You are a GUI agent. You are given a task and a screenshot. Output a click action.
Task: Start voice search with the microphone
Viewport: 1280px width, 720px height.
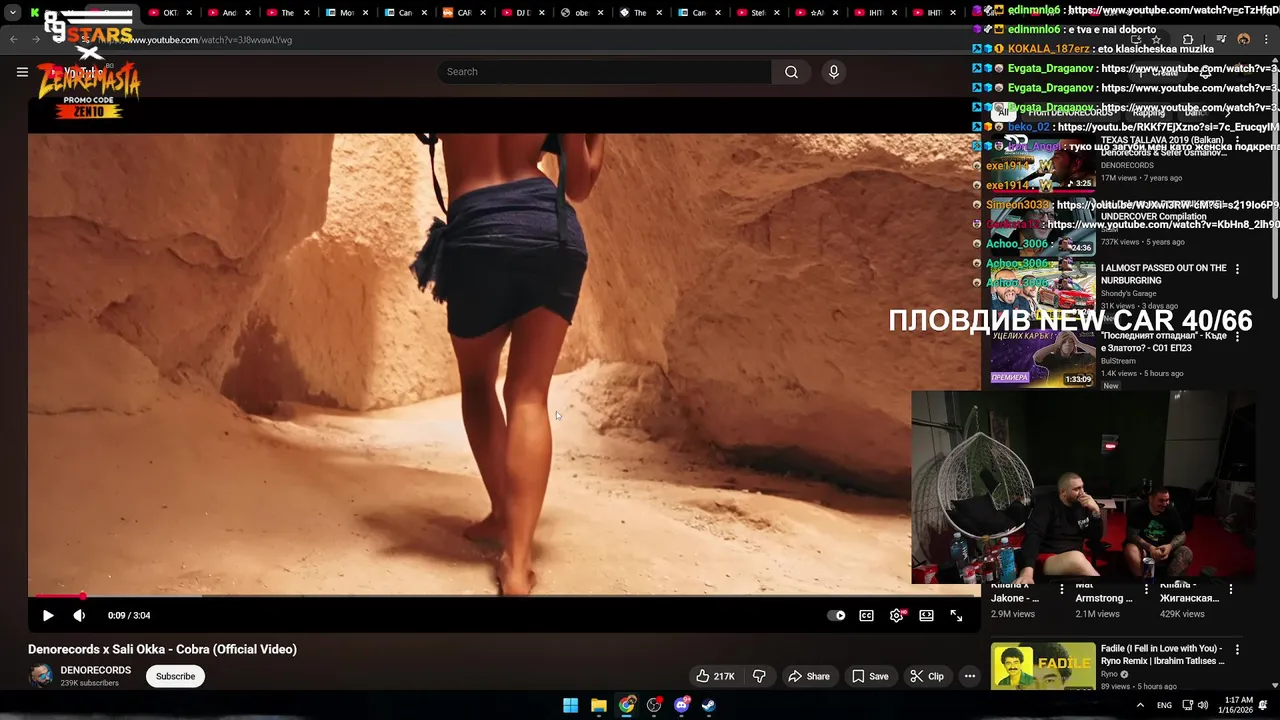tap(833, 72)
